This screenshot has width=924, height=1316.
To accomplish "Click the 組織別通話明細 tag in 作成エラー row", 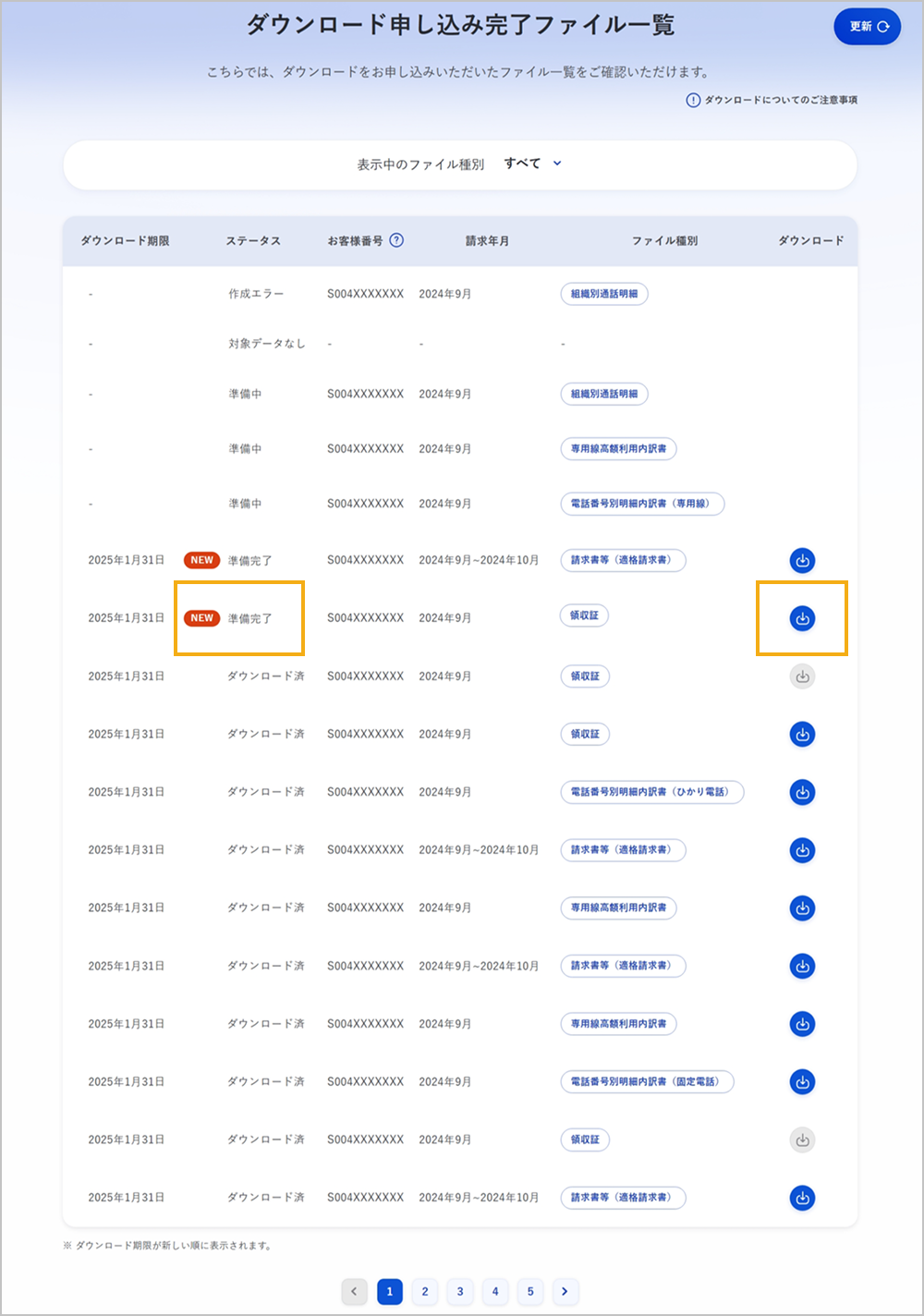I will pos(604,294).
